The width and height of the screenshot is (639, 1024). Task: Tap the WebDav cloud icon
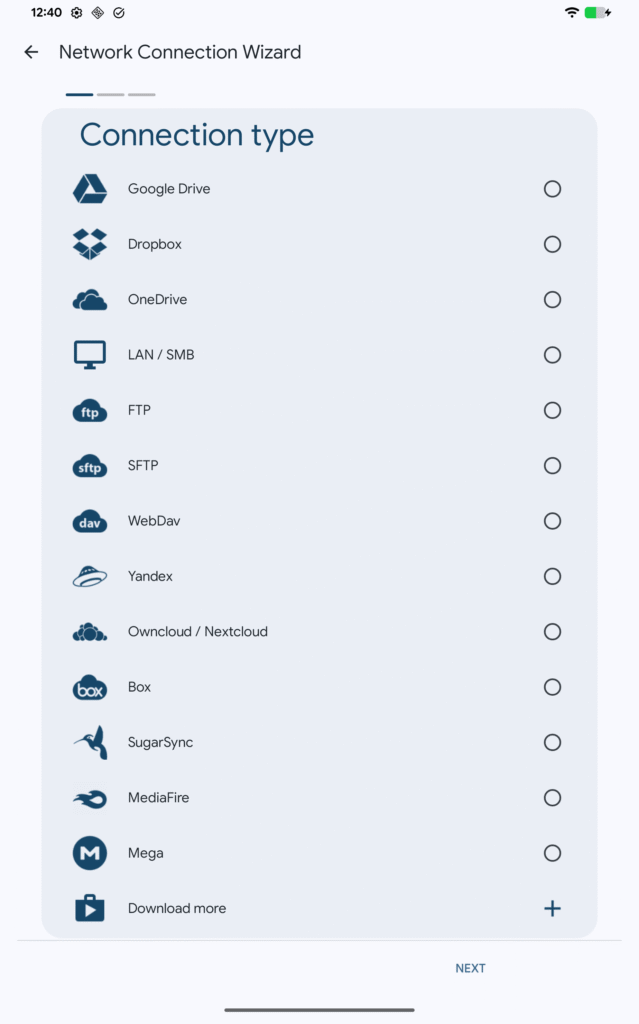click(90, 521)
